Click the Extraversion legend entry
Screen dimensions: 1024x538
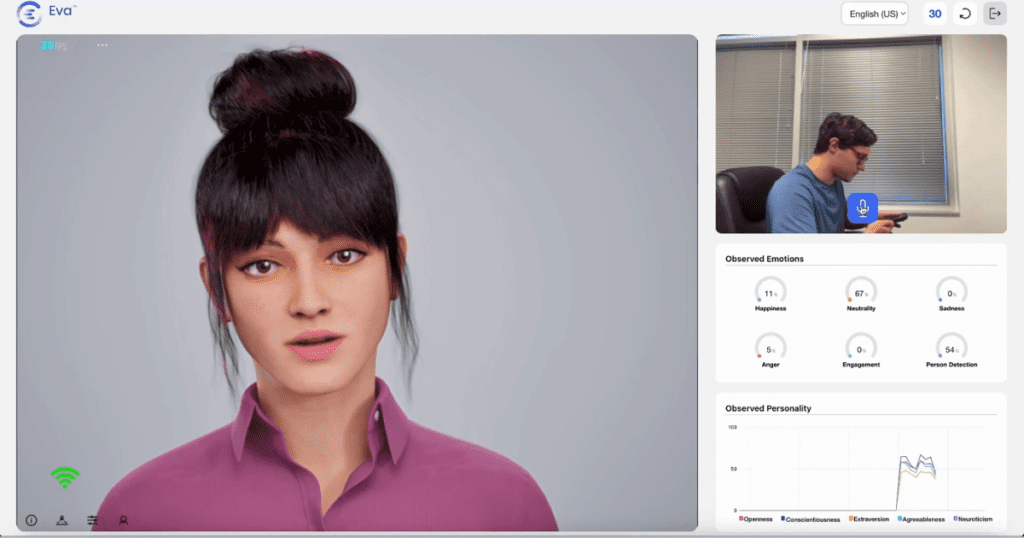(867, 519)
